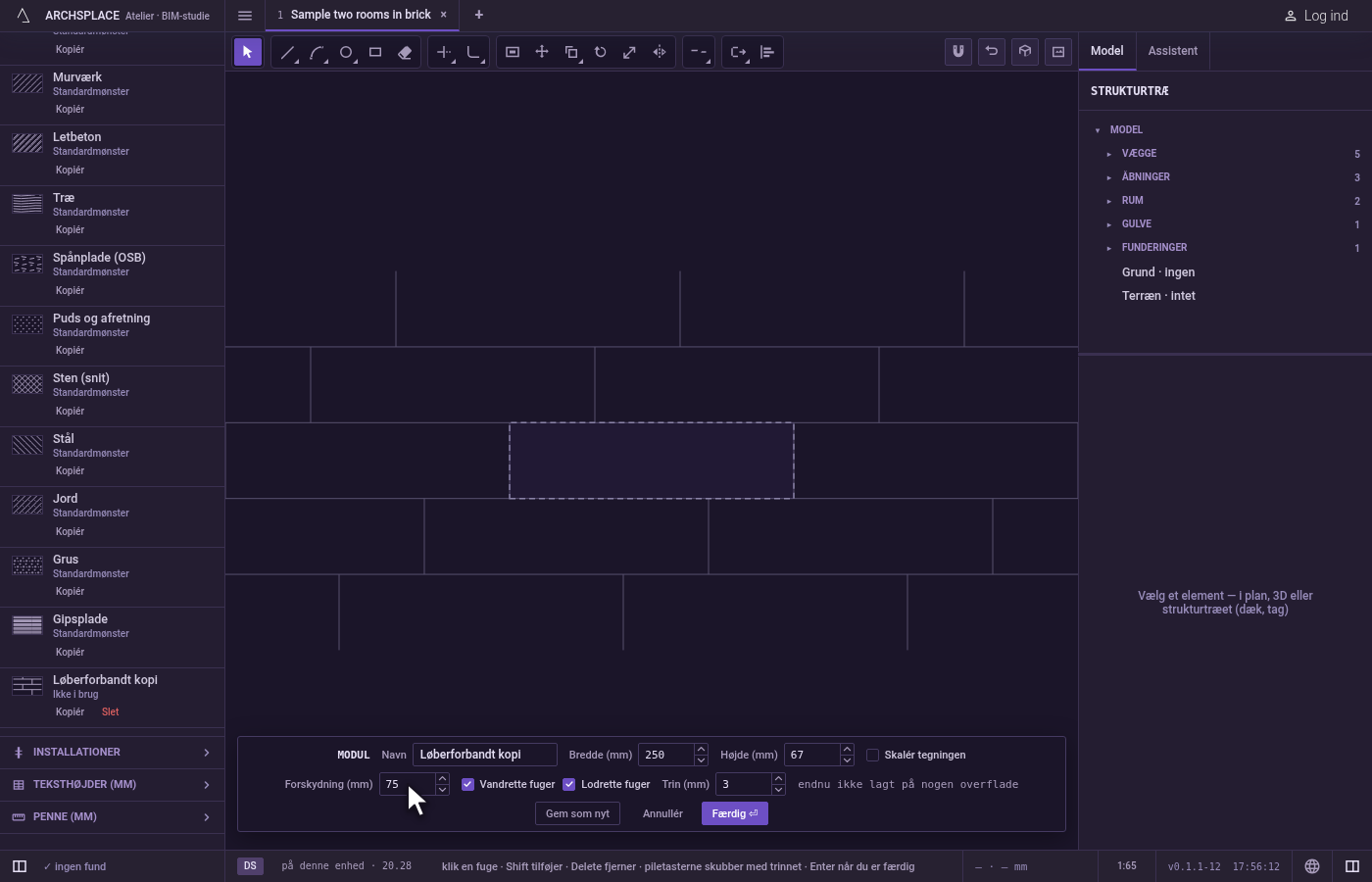This screenshot has height=882, width=1372.
Task: Open the 3D box view icon
Action: coord(1025,52)
